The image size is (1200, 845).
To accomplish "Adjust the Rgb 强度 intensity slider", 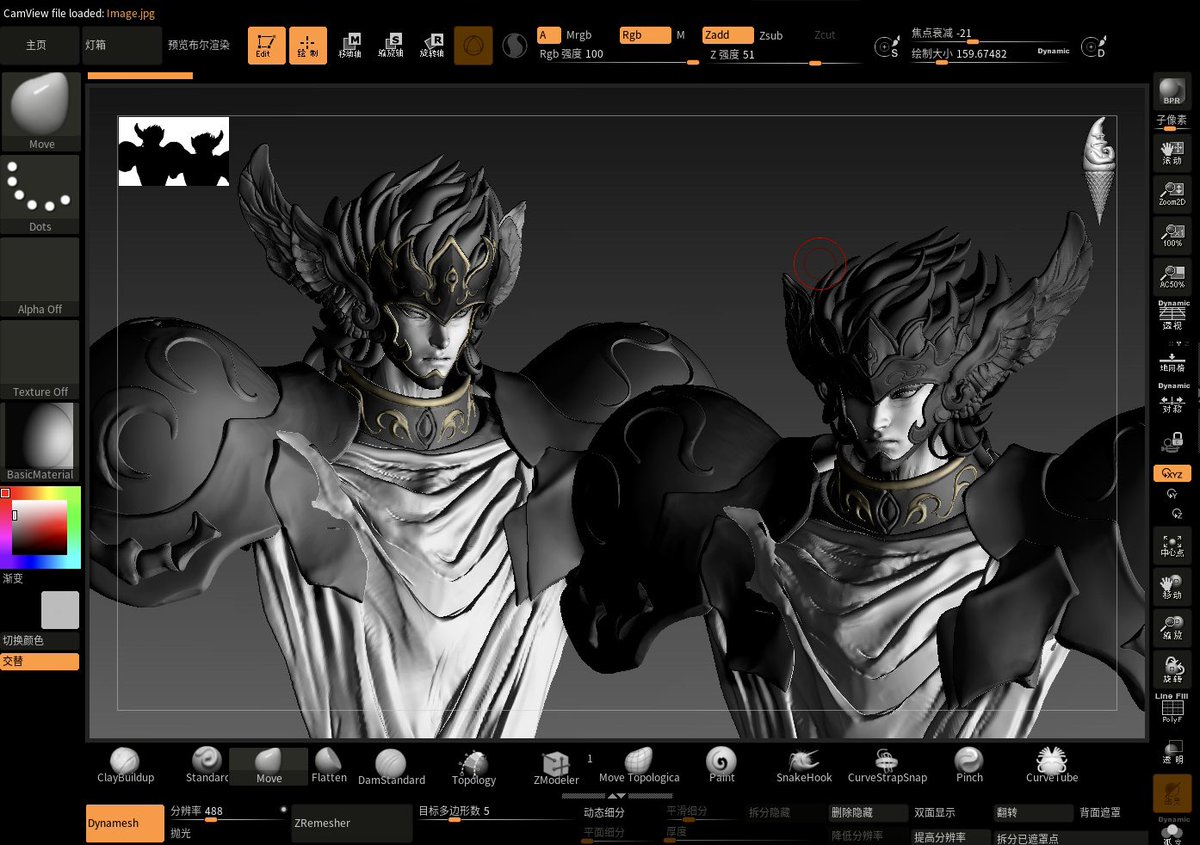I will pyautogui.click(x=618, y=56).
